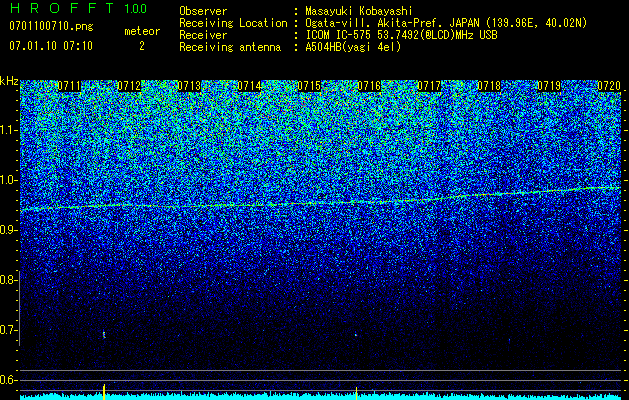Click the 0711 time marker

pyautogui.click(x=69, y=86)
